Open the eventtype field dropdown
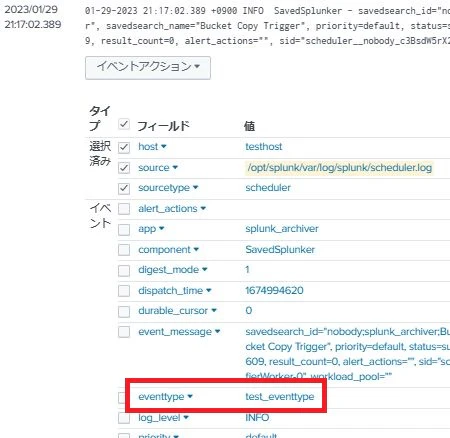The height and width of the screenshot is (438, 450). click(x=165, y=397)
